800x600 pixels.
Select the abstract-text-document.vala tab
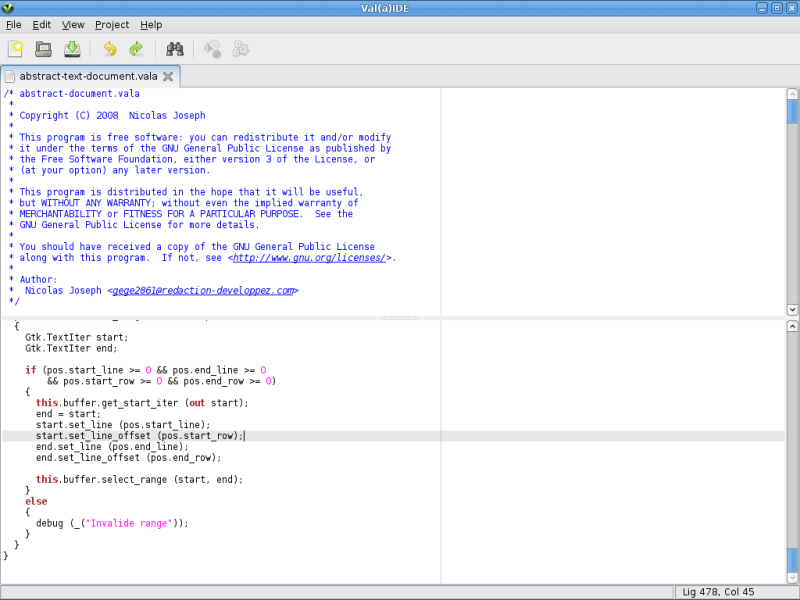(x=88, y=77)
